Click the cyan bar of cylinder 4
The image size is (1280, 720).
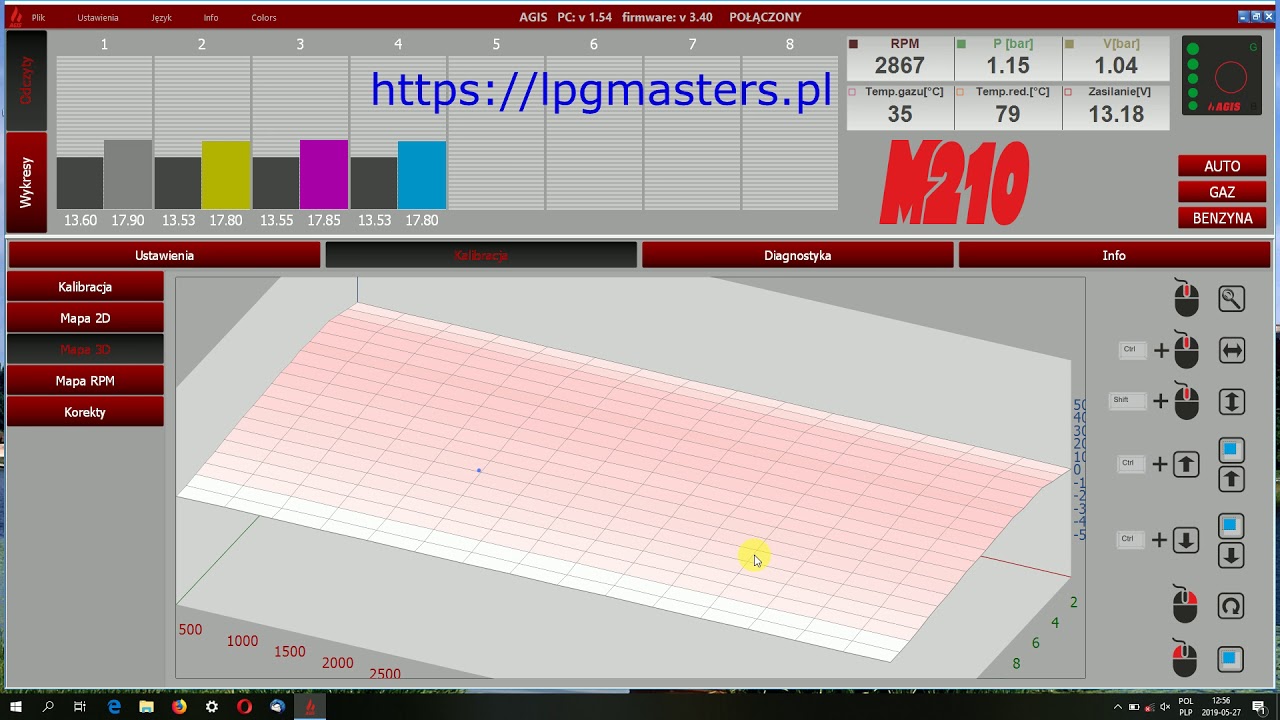pyautogui.click(x=422, y=175)
